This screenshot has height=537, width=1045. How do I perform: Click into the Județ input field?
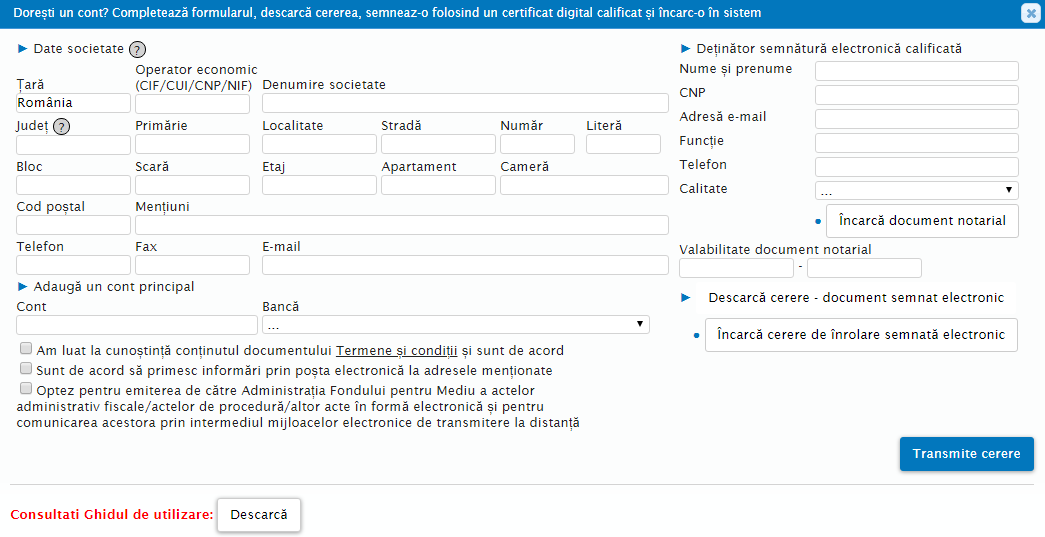click(73, 145)
